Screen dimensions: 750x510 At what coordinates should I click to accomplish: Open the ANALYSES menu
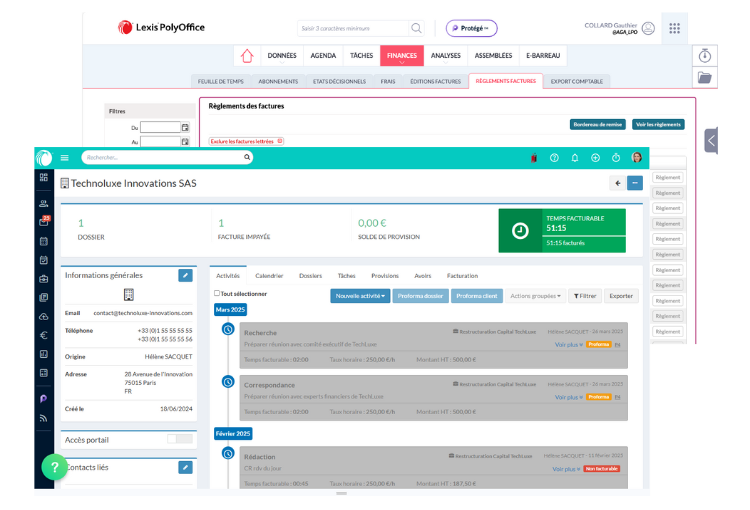[445, 56]
